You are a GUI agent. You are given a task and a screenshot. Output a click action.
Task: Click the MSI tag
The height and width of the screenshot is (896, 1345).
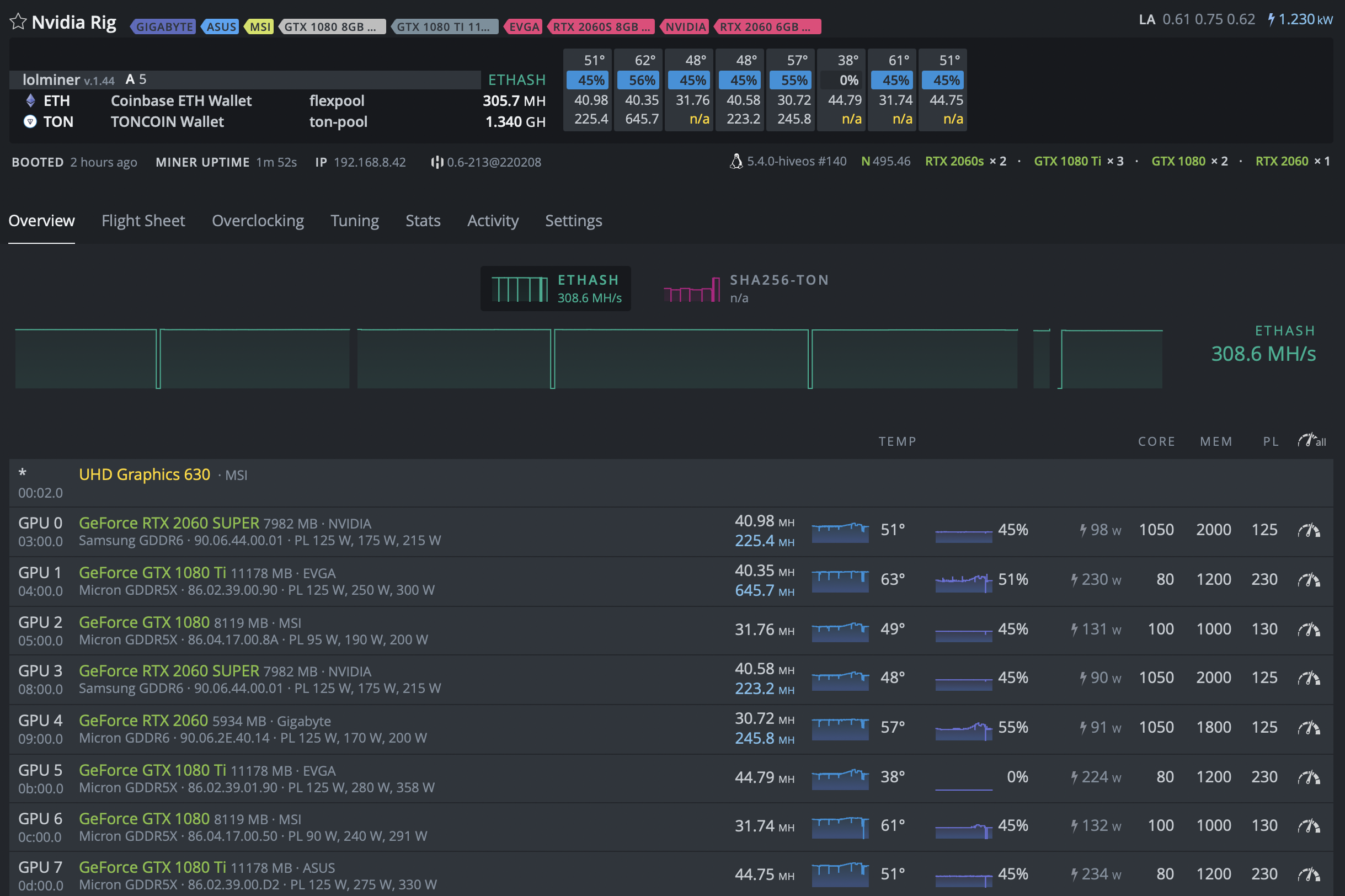pyautogui.click(x=259, y=26)
